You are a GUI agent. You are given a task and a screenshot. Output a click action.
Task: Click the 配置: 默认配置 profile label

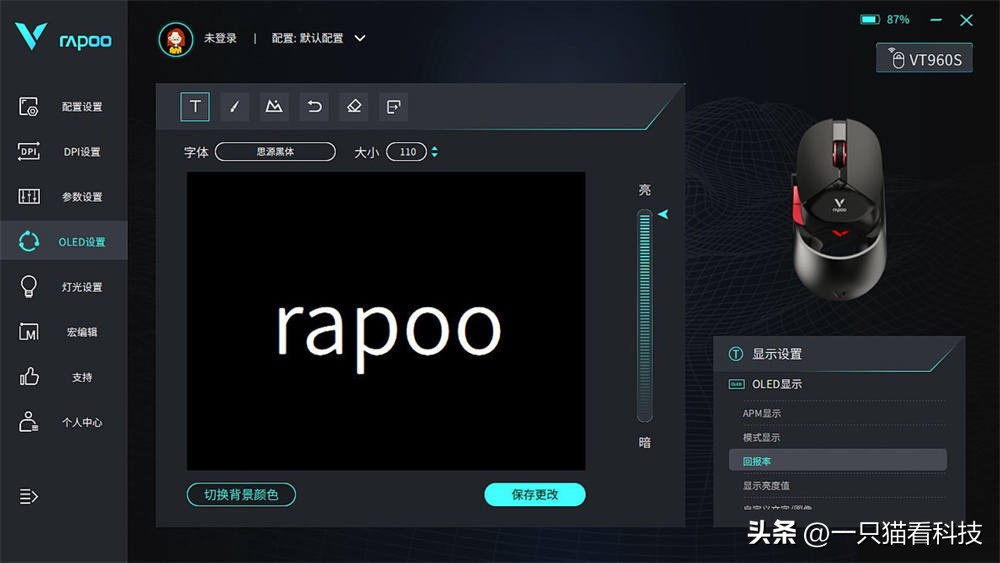(x=307, y=38)
